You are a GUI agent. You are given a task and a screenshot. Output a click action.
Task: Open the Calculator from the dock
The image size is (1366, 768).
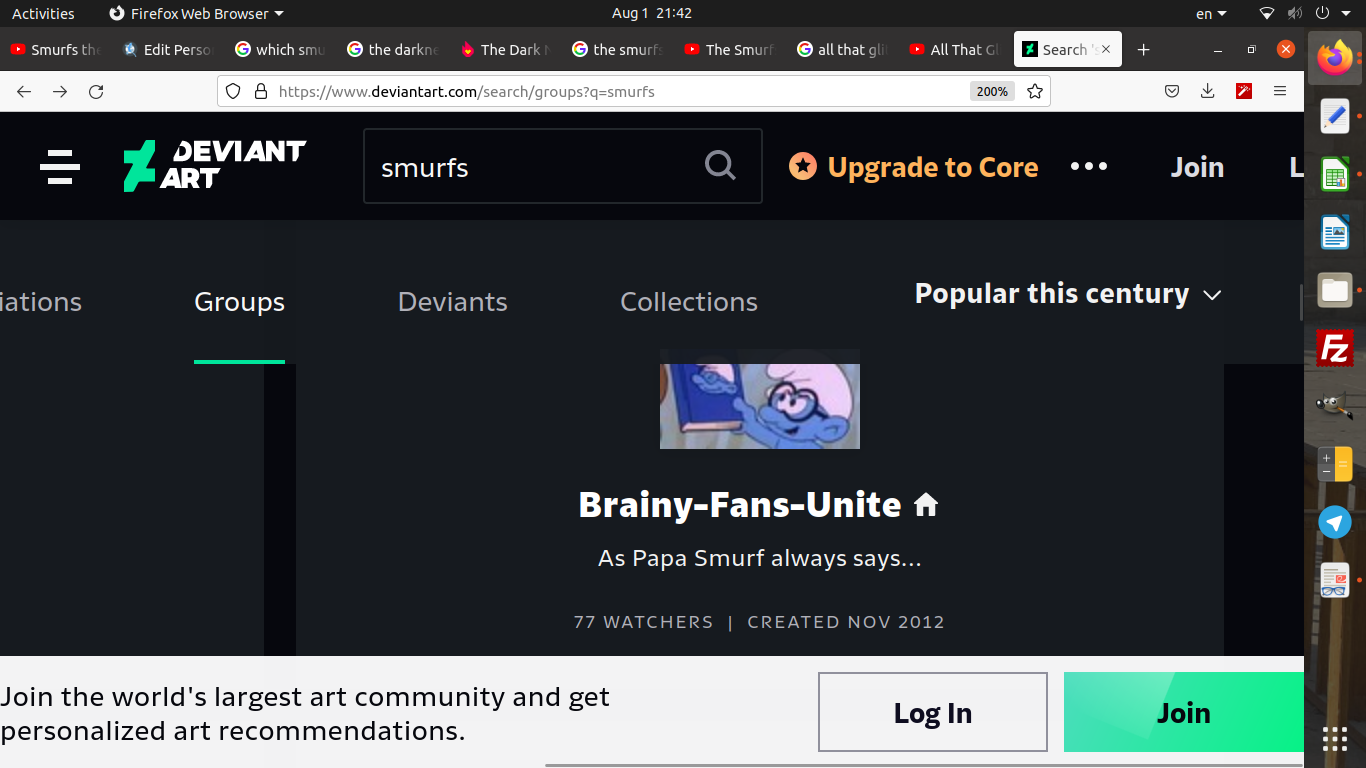point(1335,464)
